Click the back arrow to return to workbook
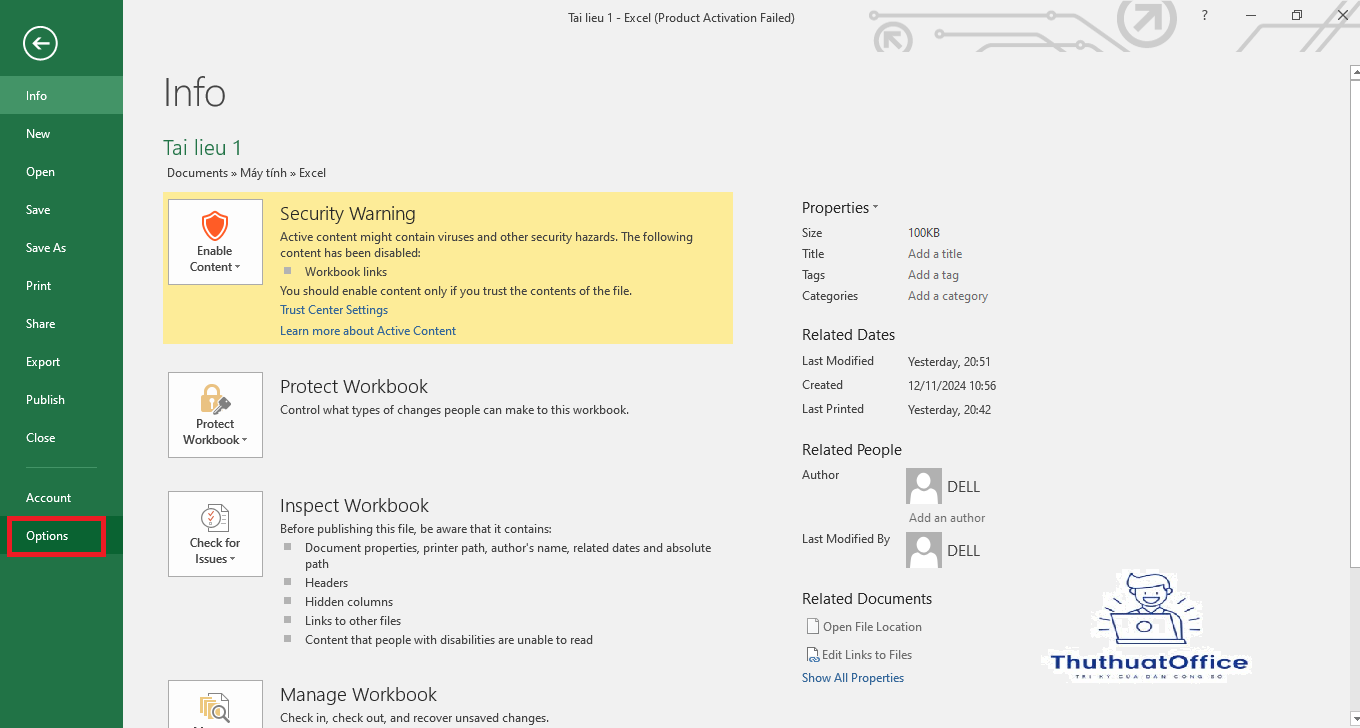 [x=41, y=42]
